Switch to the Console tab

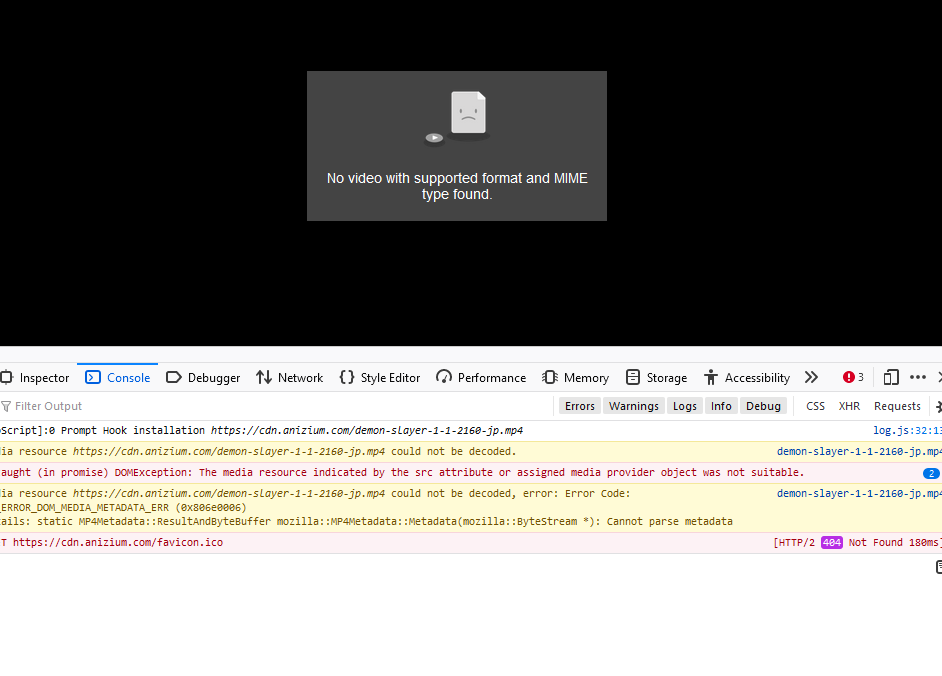coord(118,377)
